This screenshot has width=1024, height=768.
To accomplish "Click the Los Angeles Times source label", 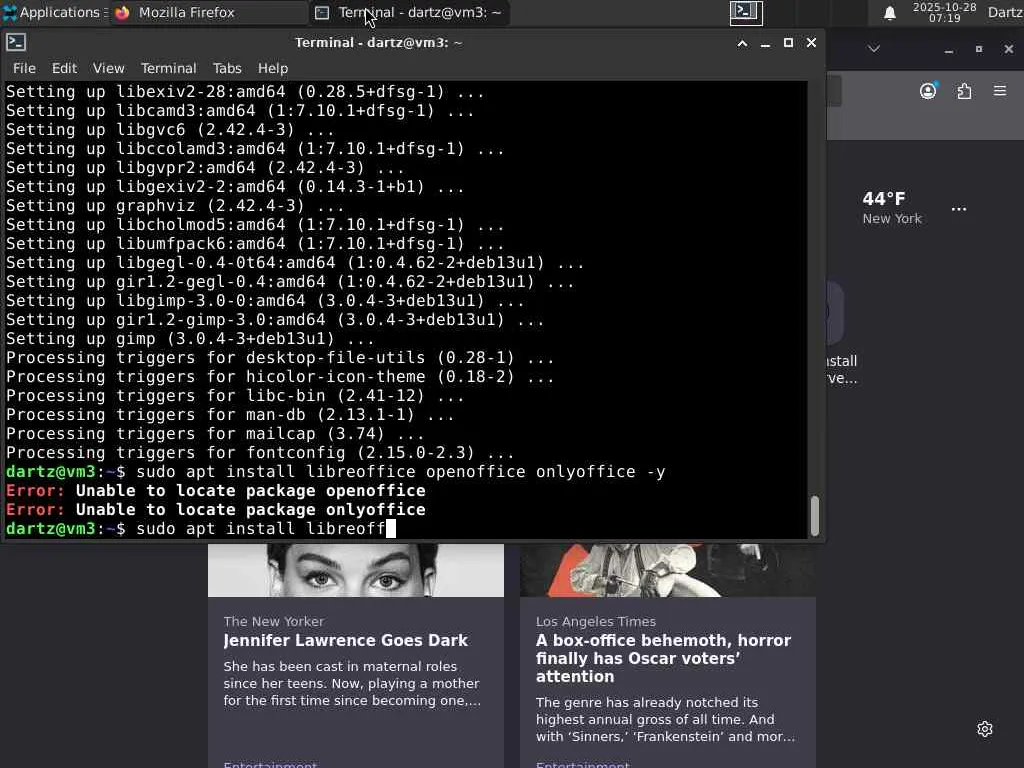I will click(x=596, y=621).
